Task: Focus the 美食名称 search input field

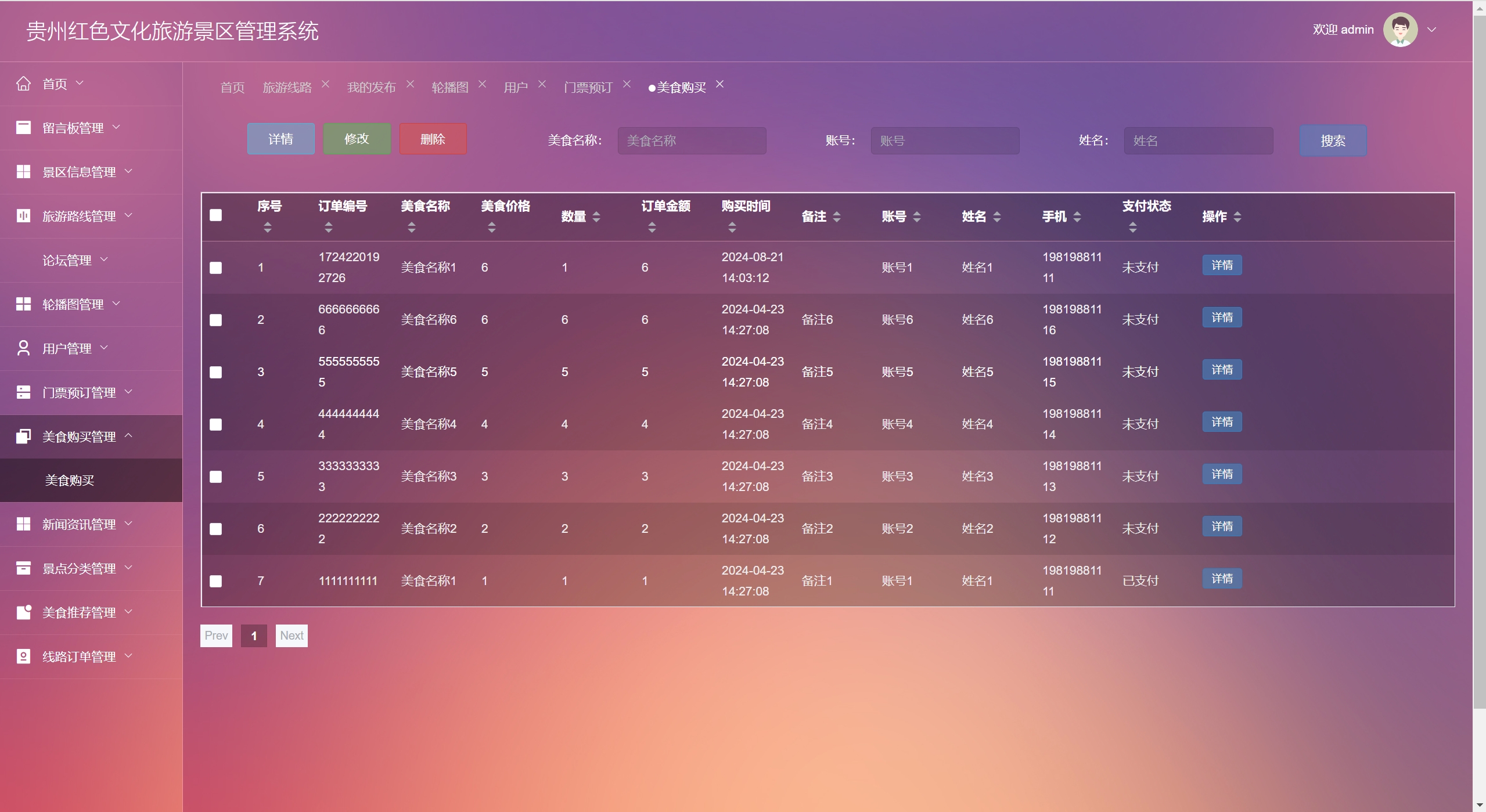Action: [x=692, y=141]
